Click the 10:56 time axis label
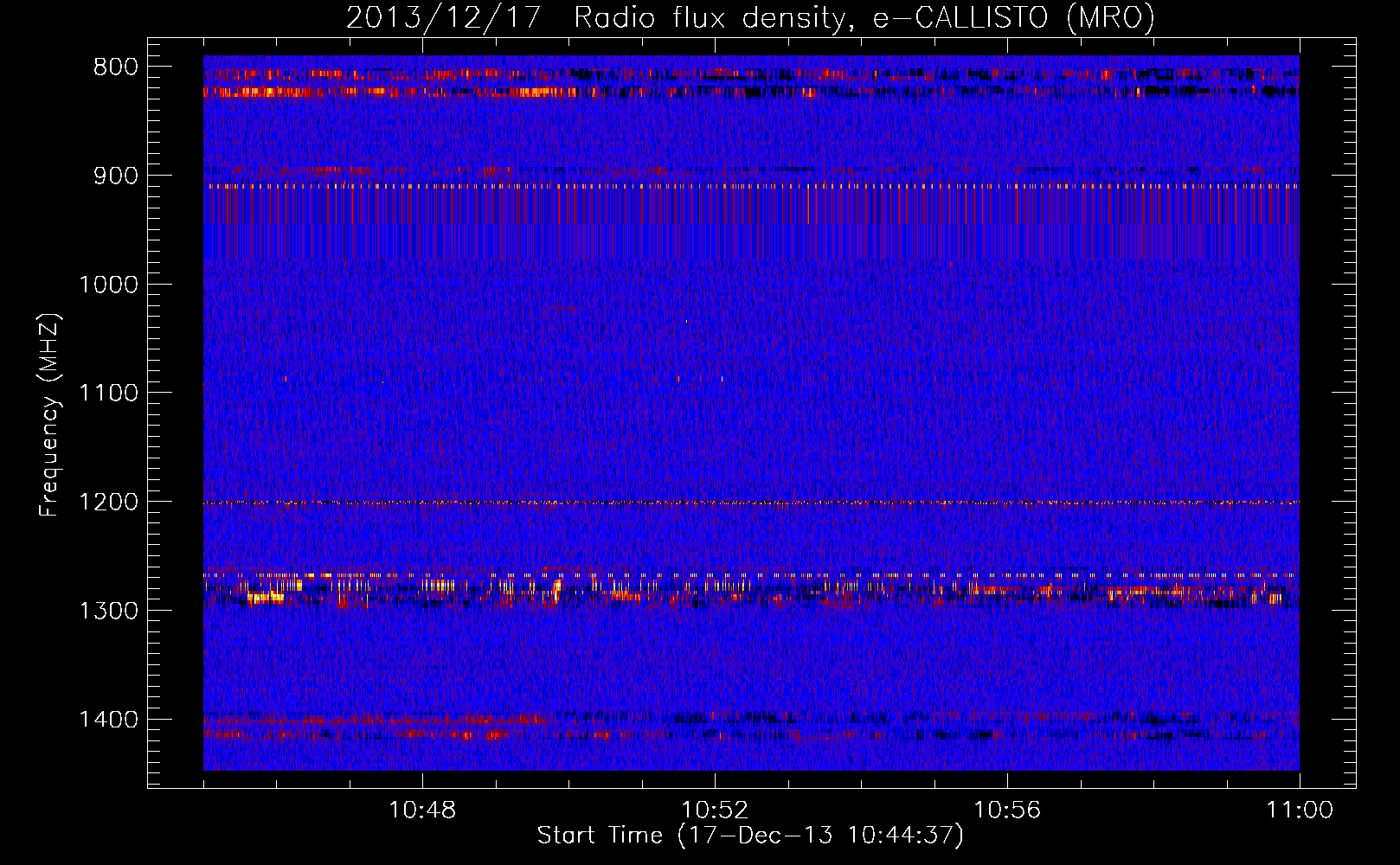Viewport: 1400px width, 865px height. [x=1007, y=811]
